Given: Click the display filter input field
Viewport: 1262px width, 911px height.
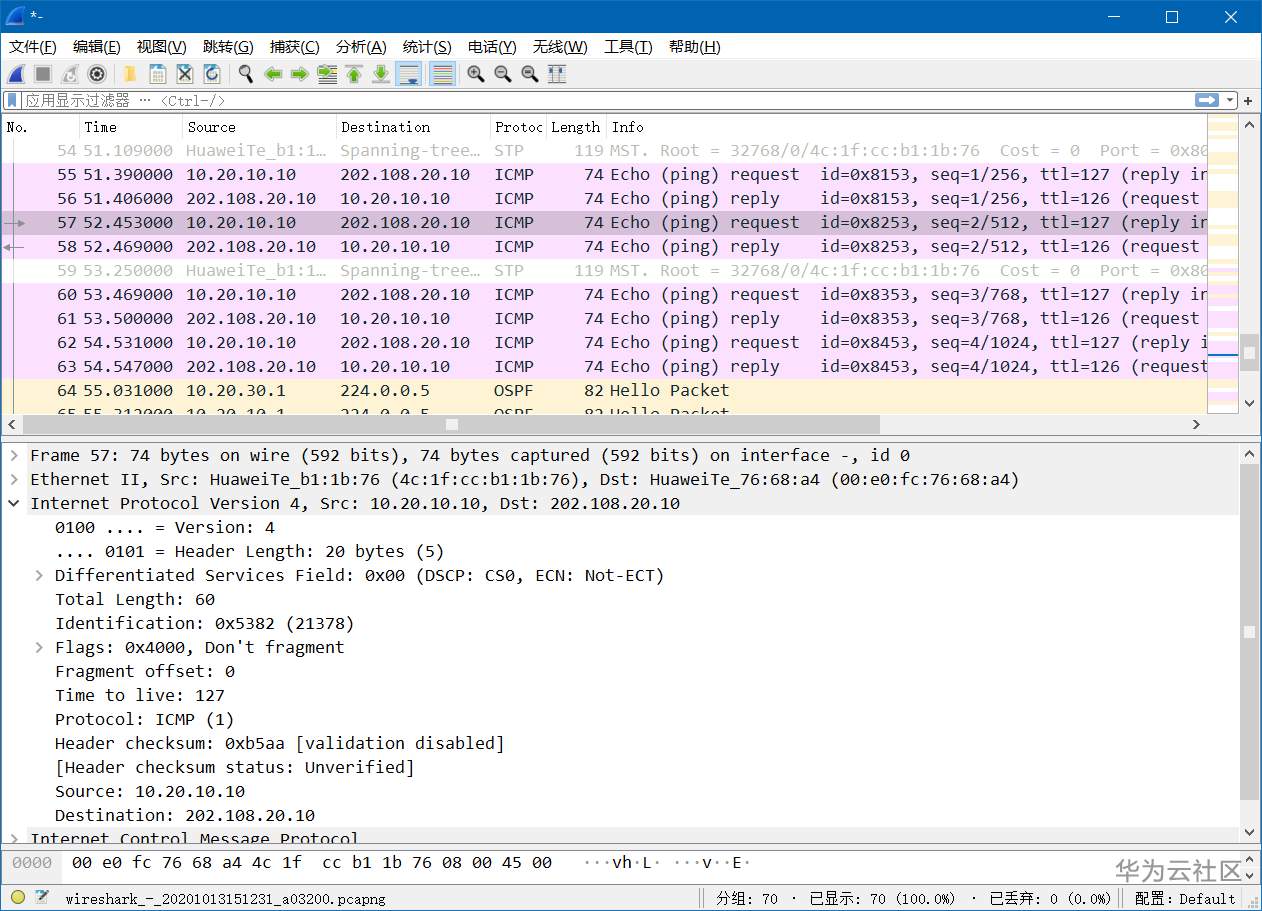Looking at the screenshot, I should pos(600,100).
